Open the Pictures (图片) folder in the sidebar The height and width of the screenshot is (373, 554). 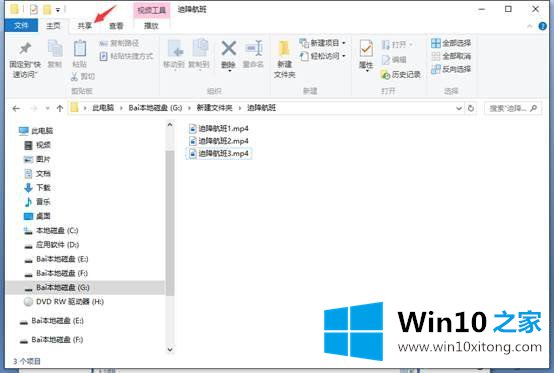point(37,159)
